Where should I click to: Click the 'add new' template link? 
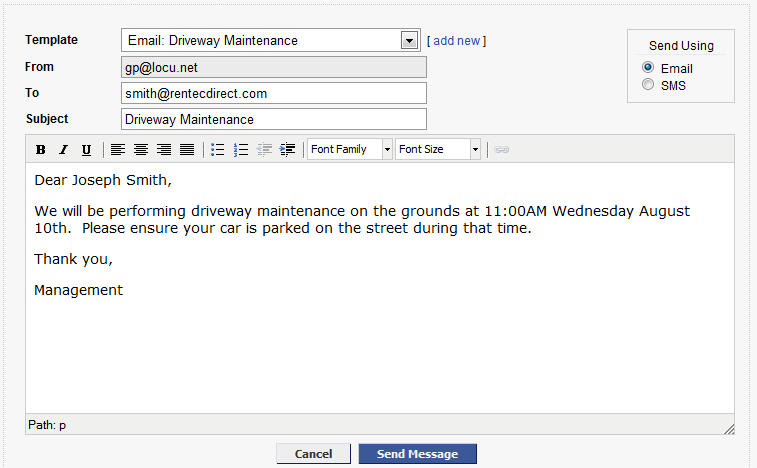(x=456, y=41)
